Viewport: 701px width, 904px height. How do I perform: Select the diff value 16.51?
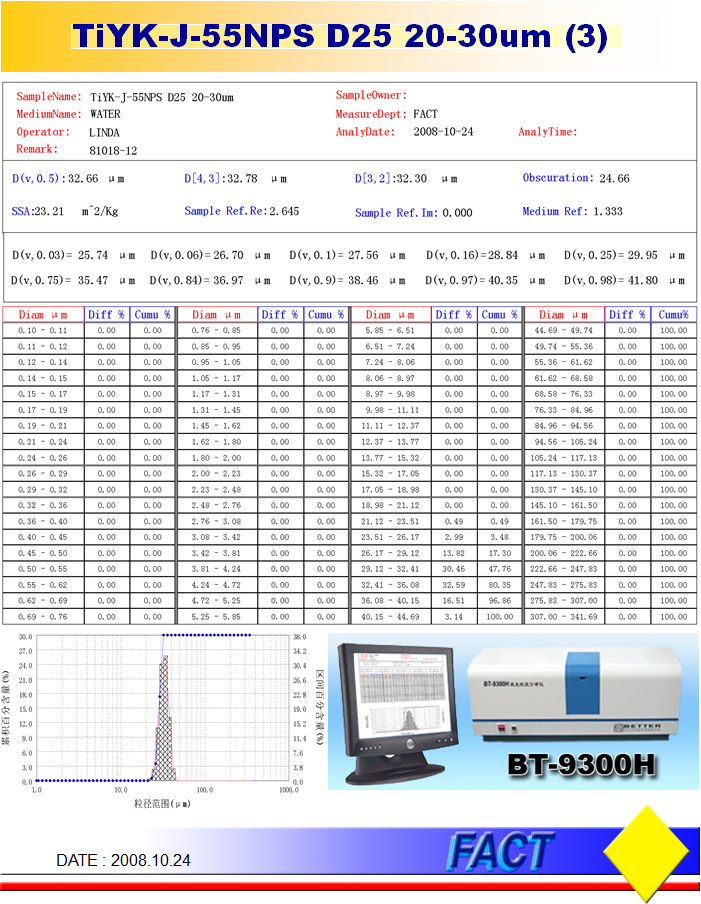(x=453, y=601)
